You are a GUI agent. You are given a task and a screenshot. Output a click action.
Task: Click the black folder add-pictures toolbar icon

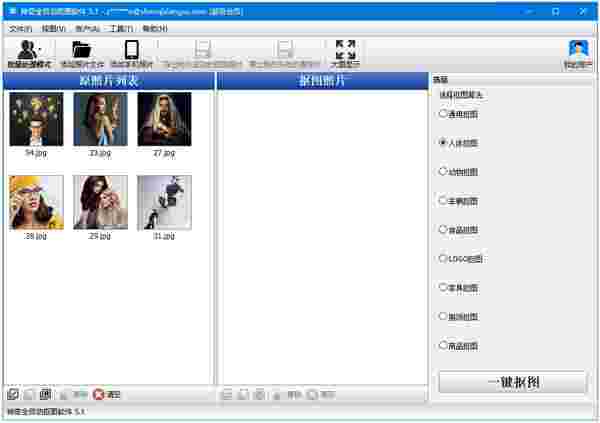pos(82,50)
